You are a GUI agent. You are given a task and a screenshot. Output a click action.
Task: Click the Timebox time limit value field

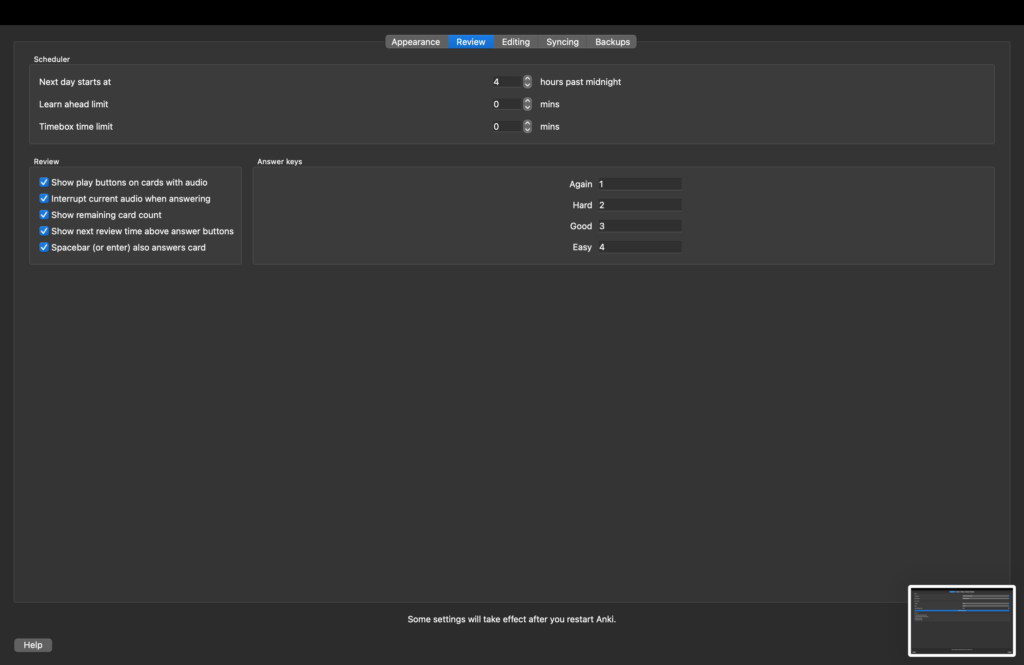coord(506,127)
